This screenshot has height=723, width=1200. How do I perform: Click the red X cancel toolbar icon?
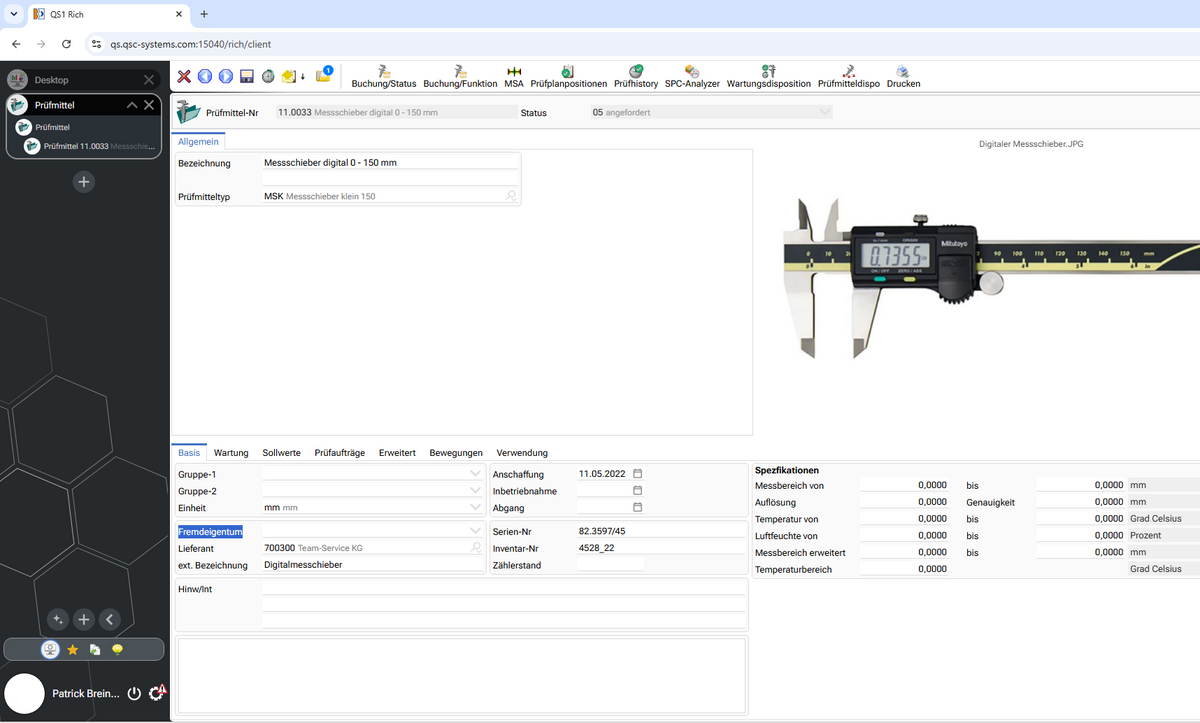point(184,76)
